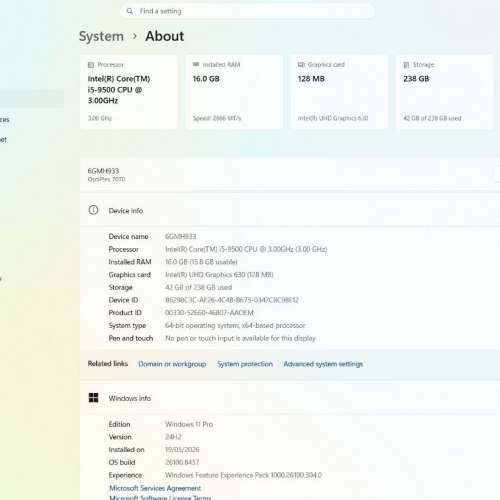Select the Product ID value text

point(209,313)
